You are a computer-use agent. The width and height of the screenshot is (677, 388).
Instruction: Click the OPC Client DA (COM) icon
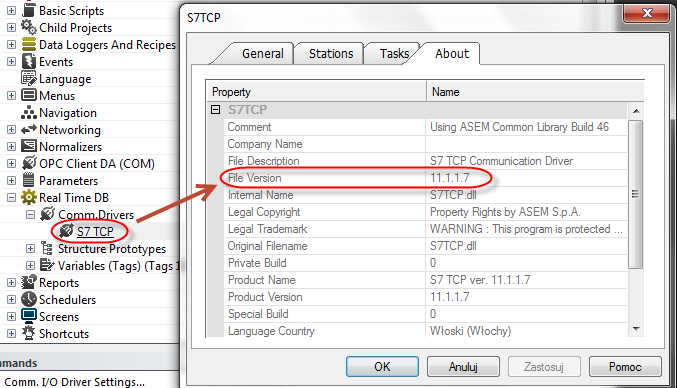[x=28, y=163]
